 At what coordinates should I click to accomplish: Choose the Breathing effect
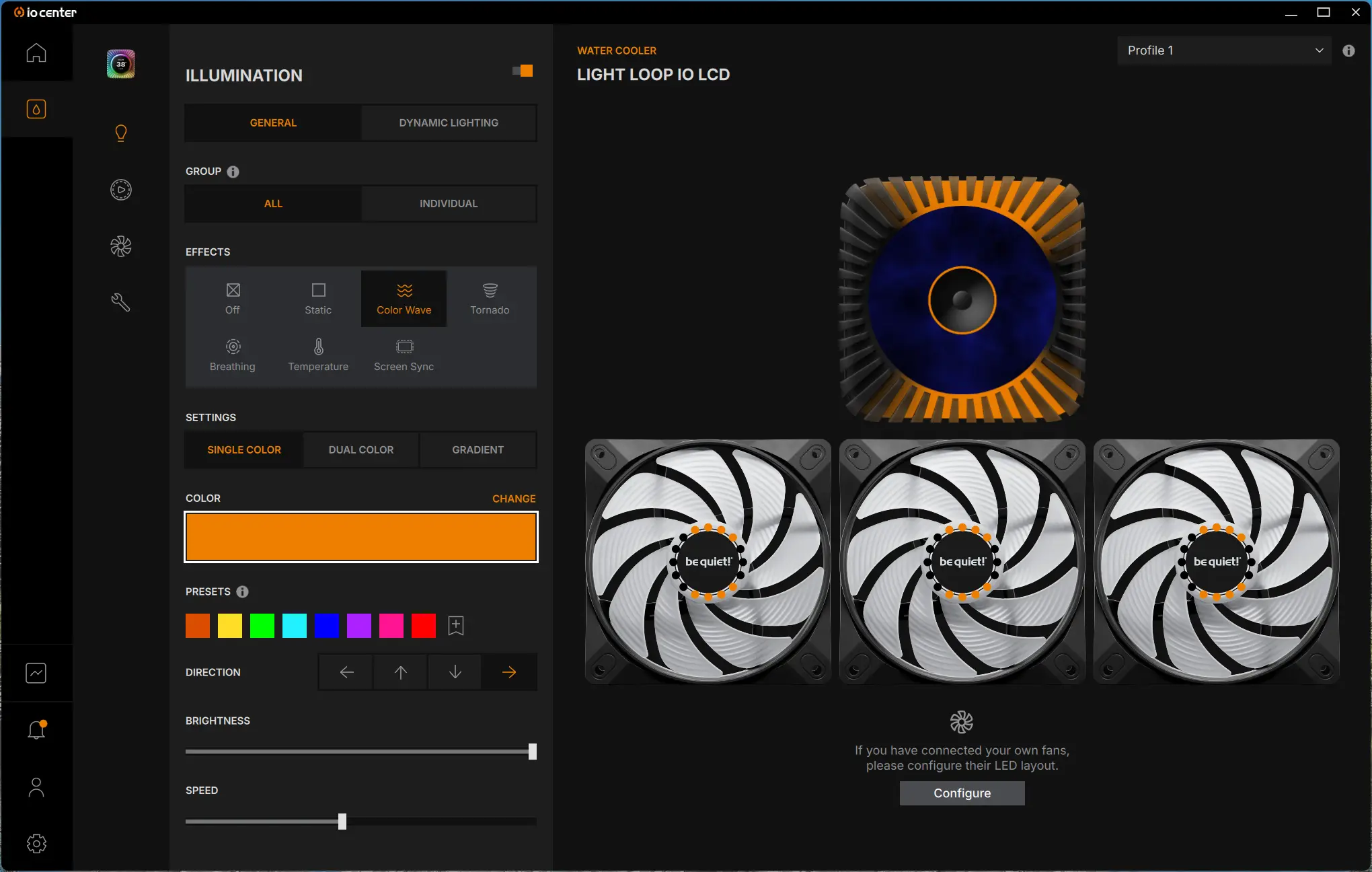coord(233,355)
